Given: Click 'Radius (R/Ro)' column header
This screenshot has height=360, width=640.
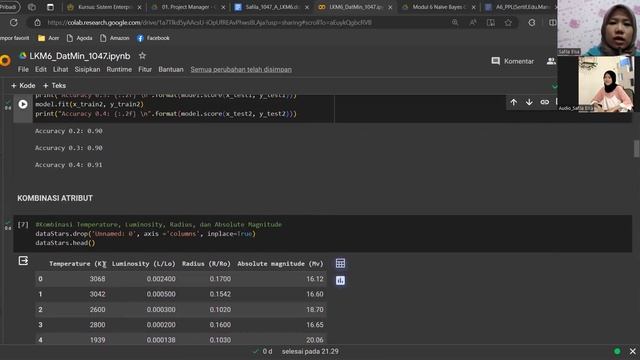Looking at the screenshot, I should click(207, 264).
